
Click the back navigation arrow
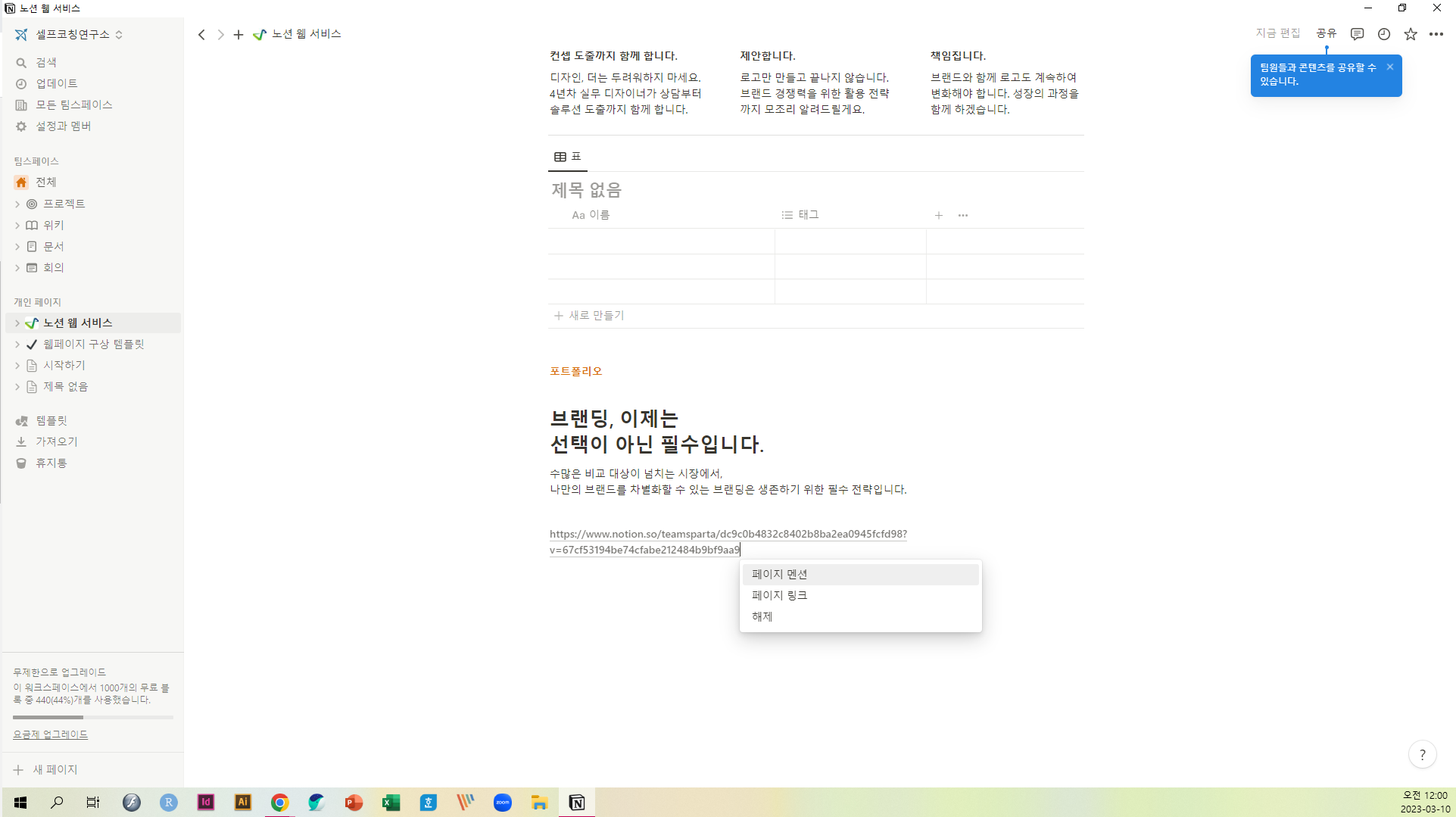(201, 35)
